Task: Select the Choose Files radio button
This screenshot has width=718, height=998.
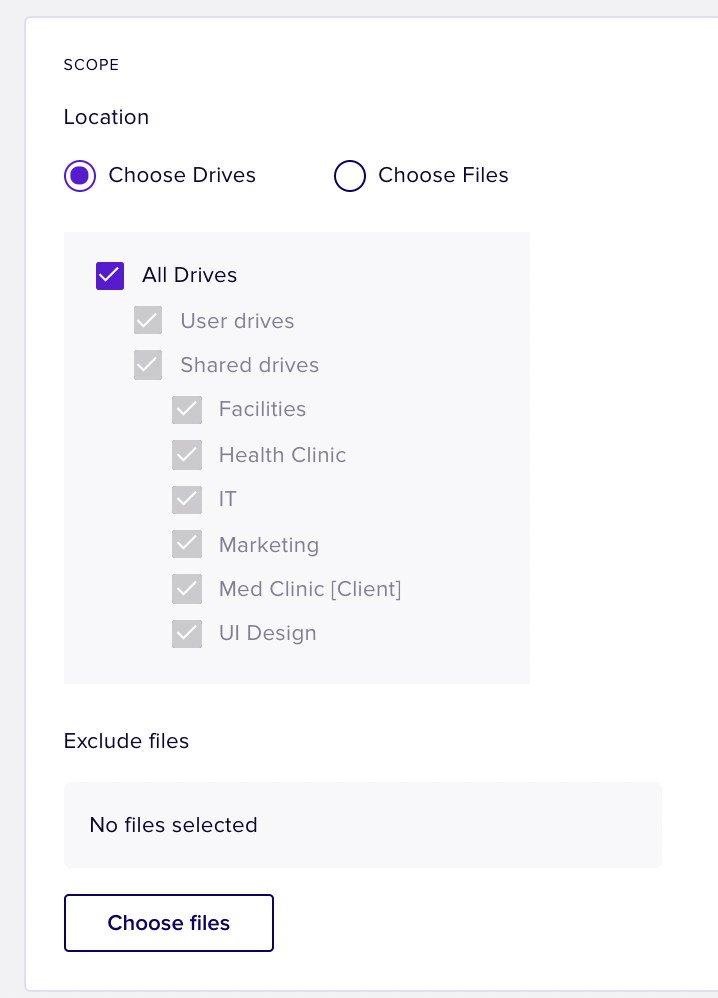Action: [350, 176]
